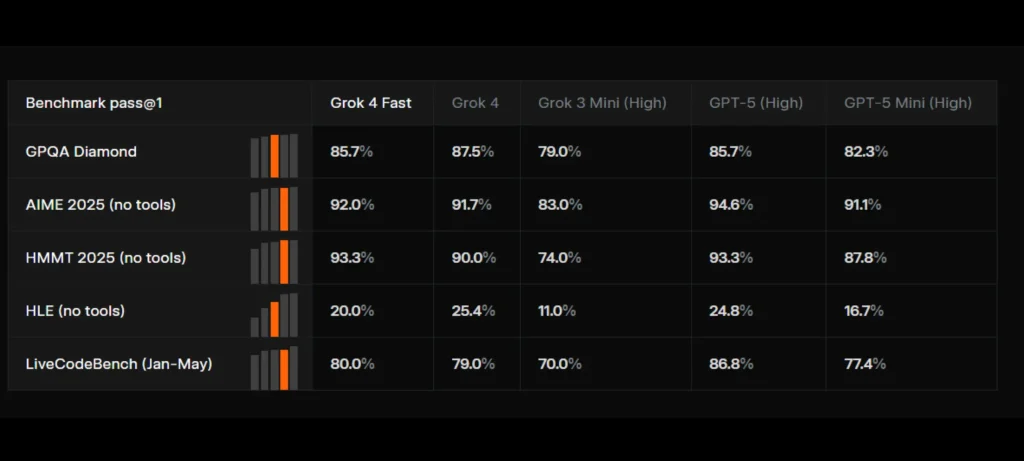1024x461 pixels.
Task: Click GPT-5 (High)'s 86.8% LiveCodeBench score
Action: click(x=730, y=364)
